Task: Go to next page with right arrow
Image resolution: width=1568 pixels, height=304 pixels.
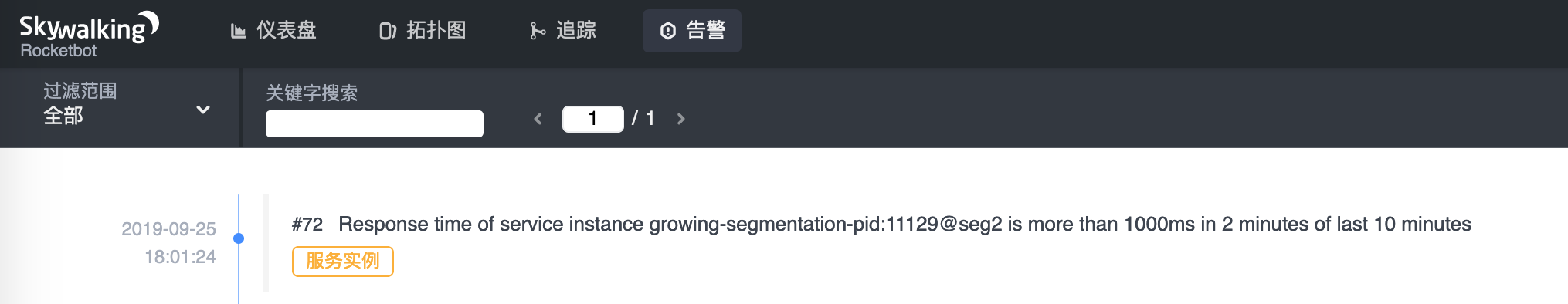Action: click(x=680, y=119)
